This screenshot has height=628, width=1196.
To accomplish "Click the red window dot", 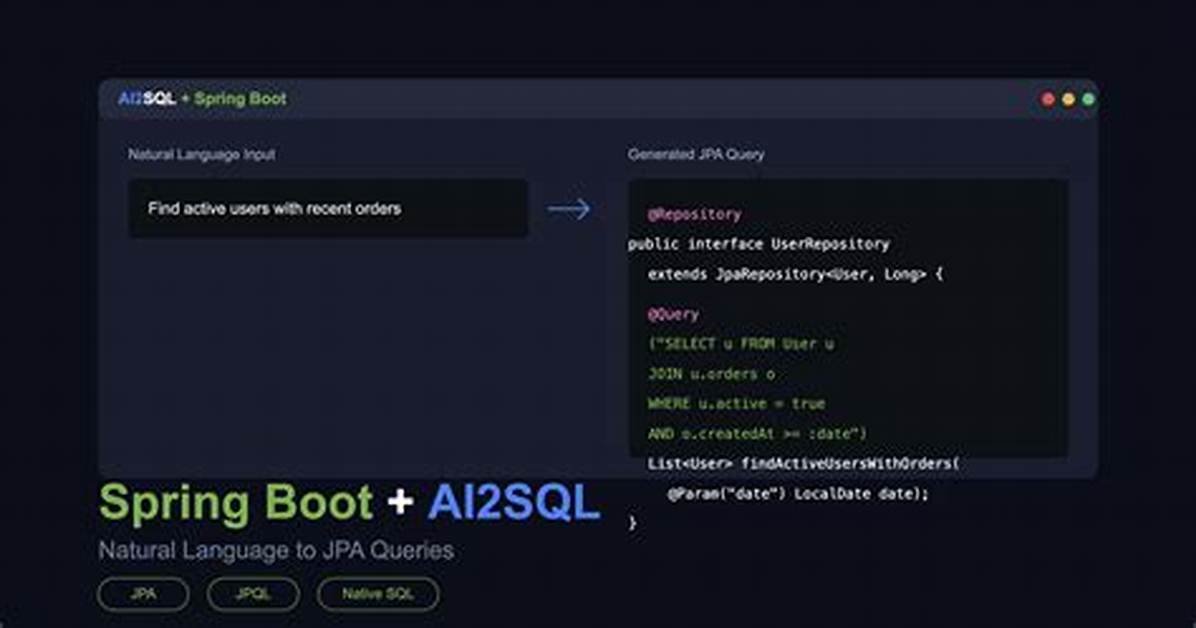I will point(1048,99).
